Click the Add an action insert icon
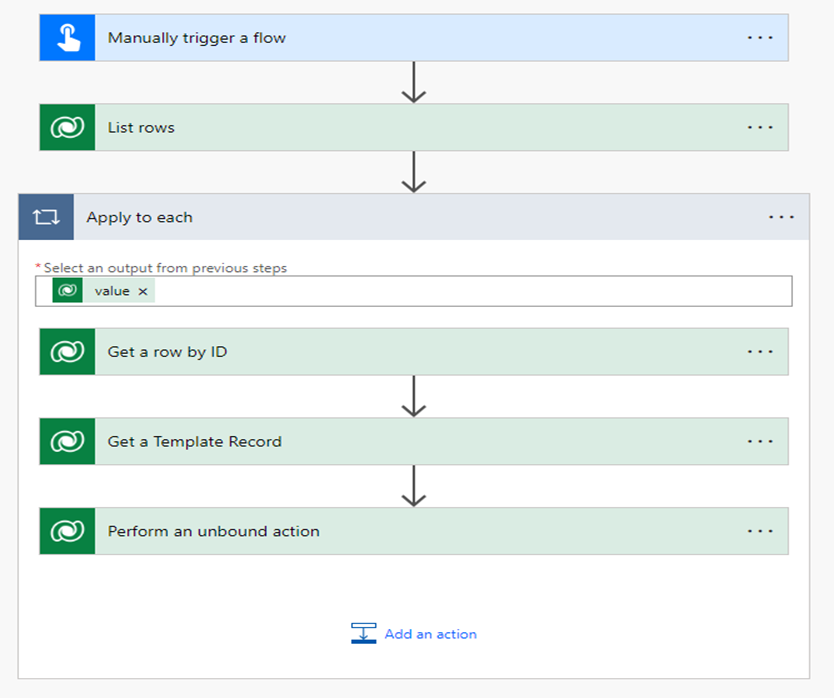Image resolution: width=834 pixels, height=698 pixels. pos(363,634)
